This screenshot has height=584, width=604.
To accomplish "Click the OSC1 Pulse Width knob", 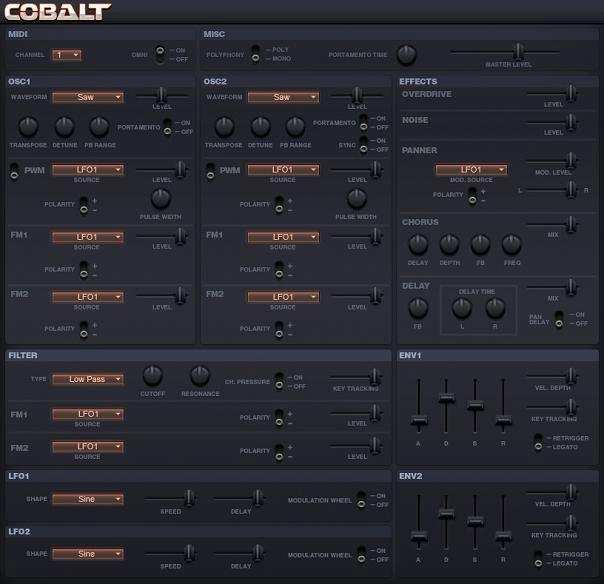I will pos(161,198).
